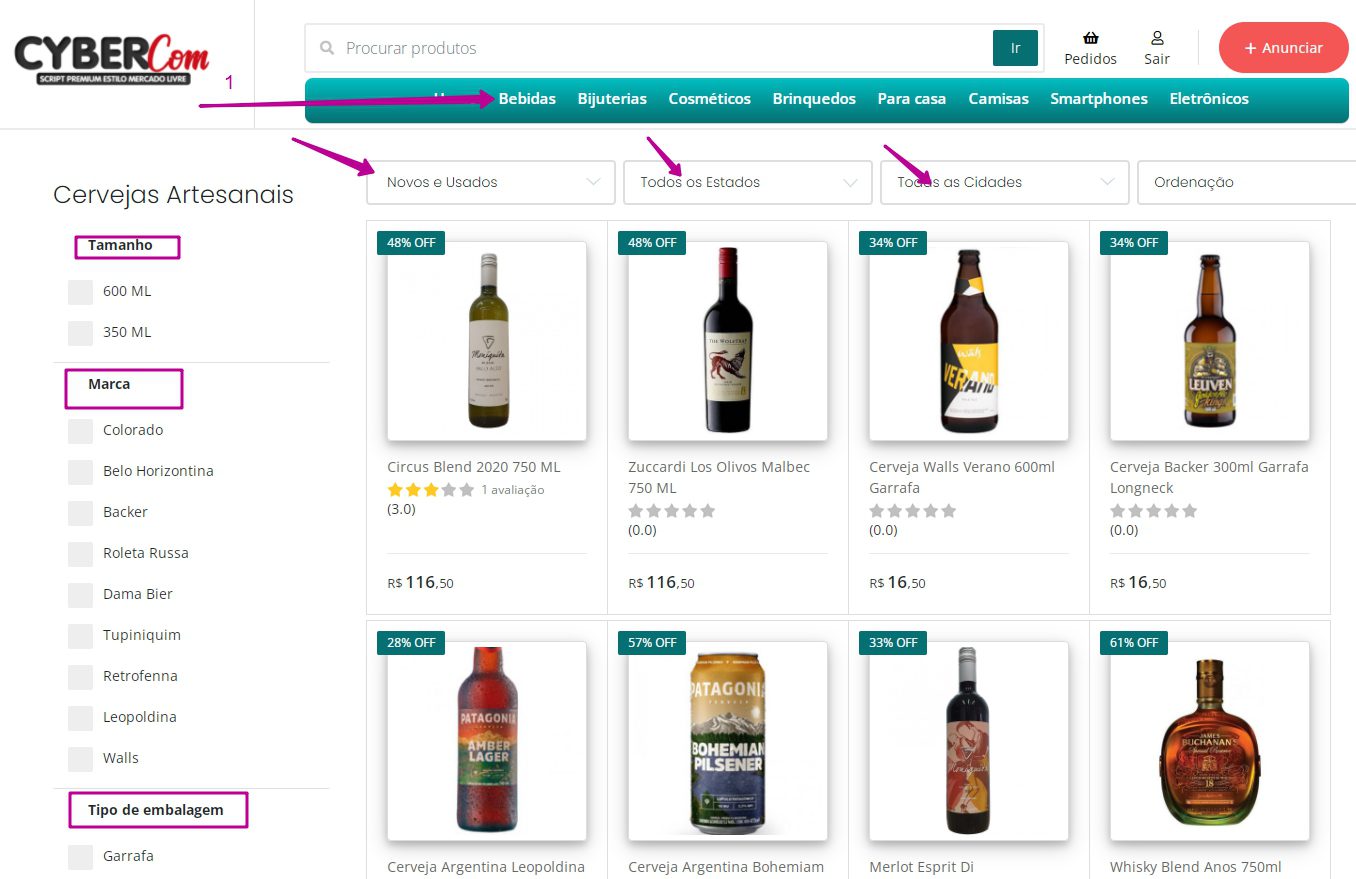The image size is (1356, 879).
Task: Open Circus Blend 2020 product image
Action: (487, 341)
